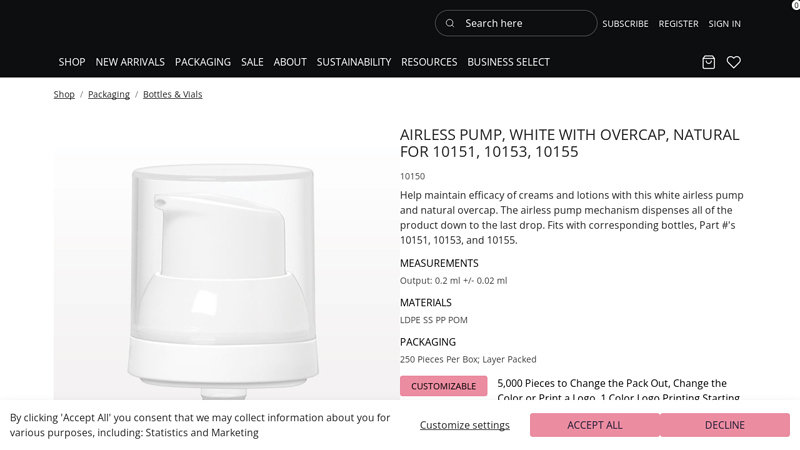Click the pink CUSTOMIZABLE badge
Viewport: 800px width, 450px height.
443,386
